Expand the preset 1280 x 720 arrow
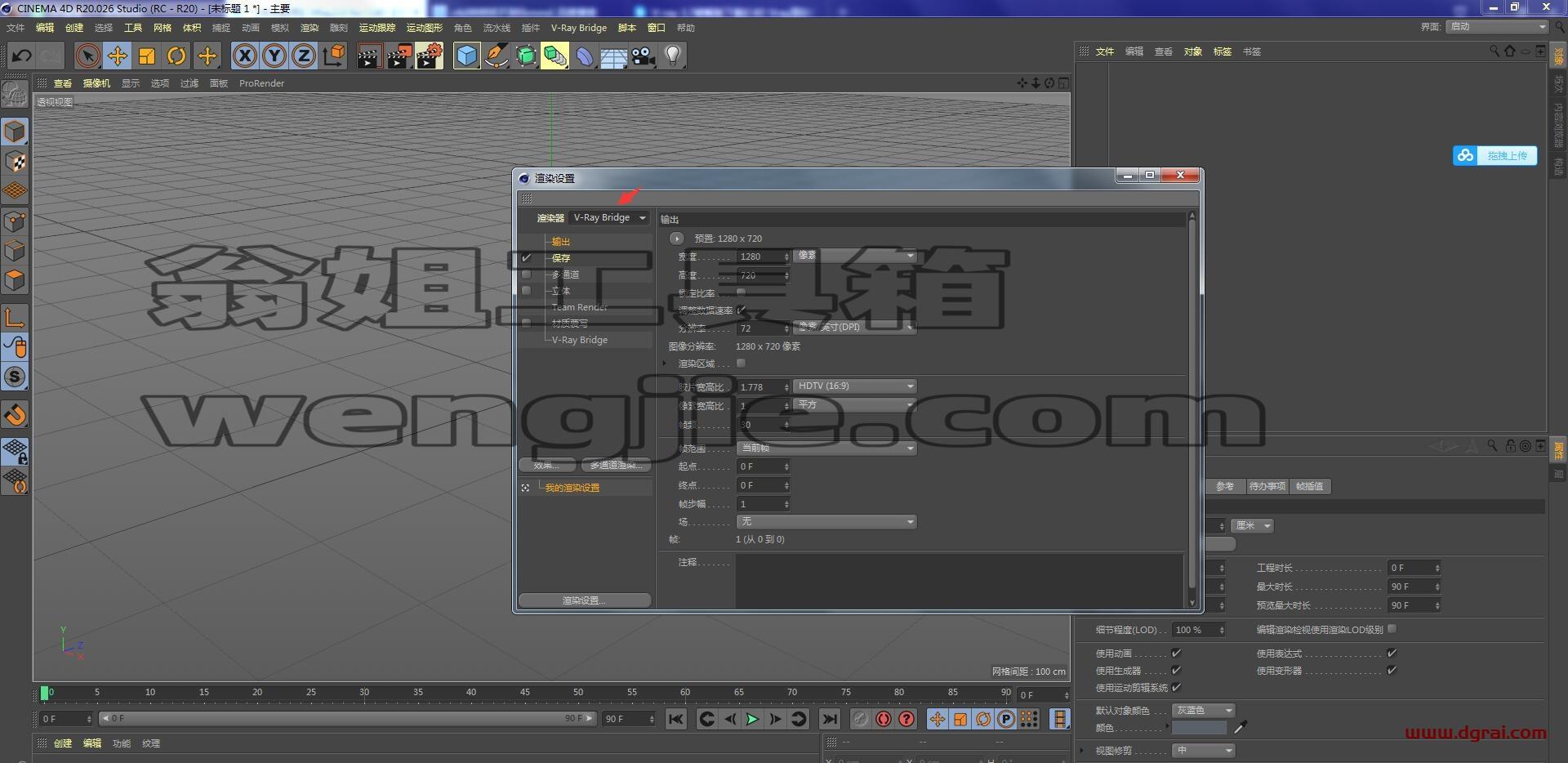 [676, 239]
